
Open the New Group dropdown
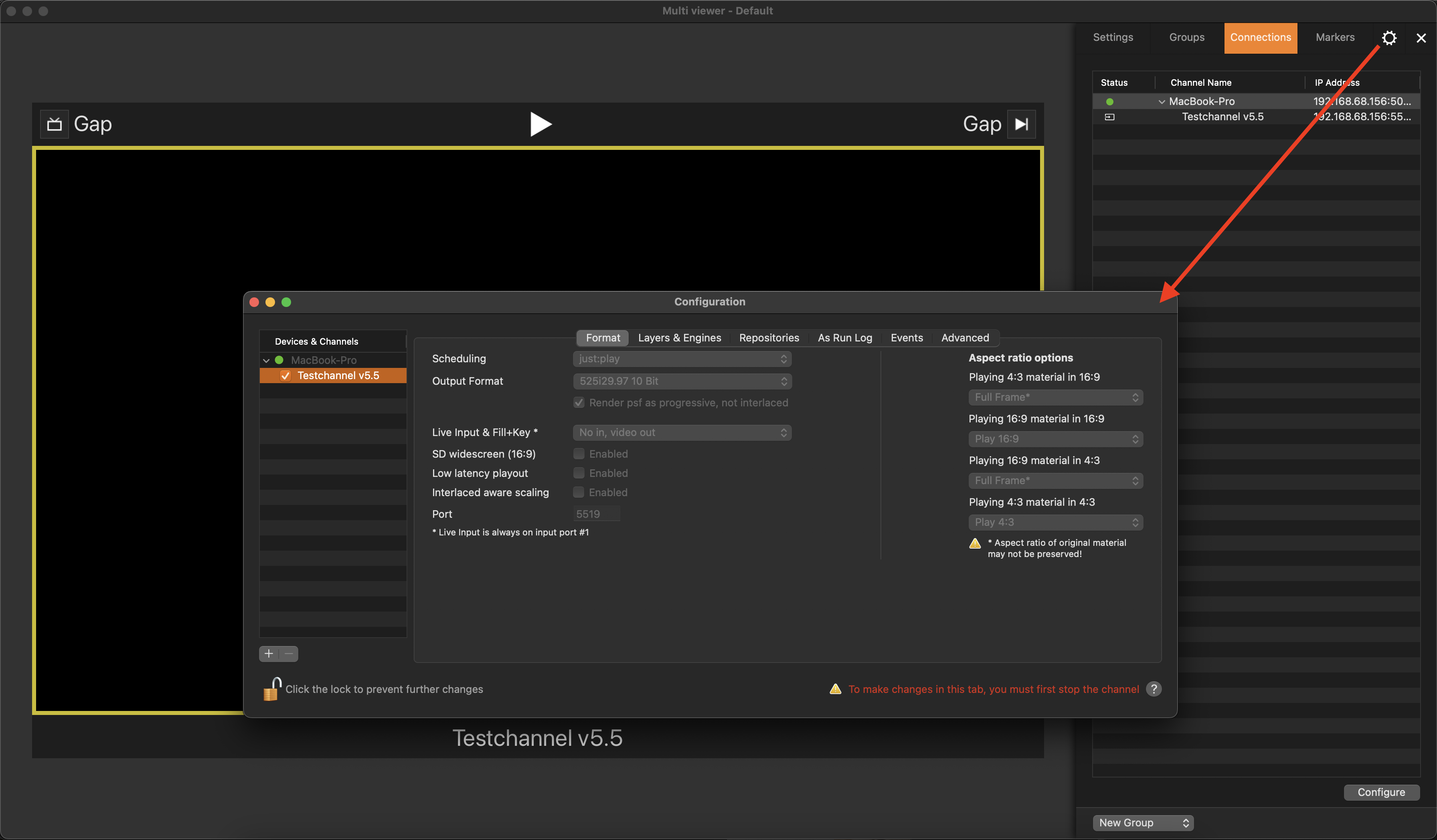pyautogui.click(x=1143, y=822)
